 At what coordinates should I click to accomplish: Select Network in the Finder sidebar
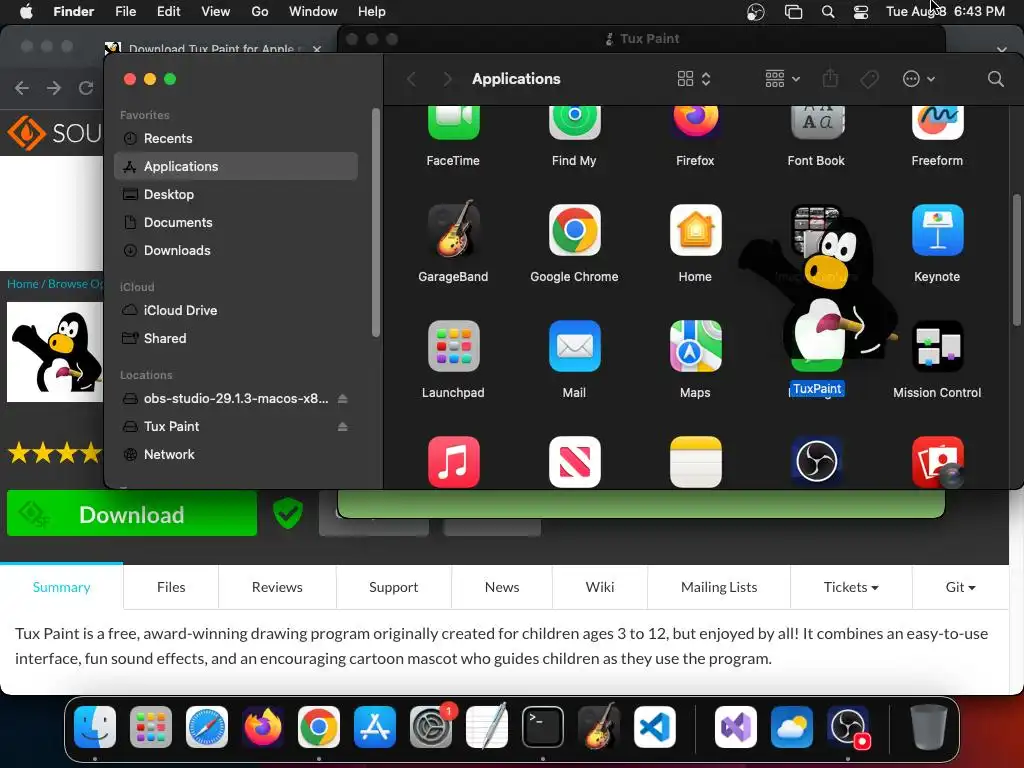click(236, 455)
